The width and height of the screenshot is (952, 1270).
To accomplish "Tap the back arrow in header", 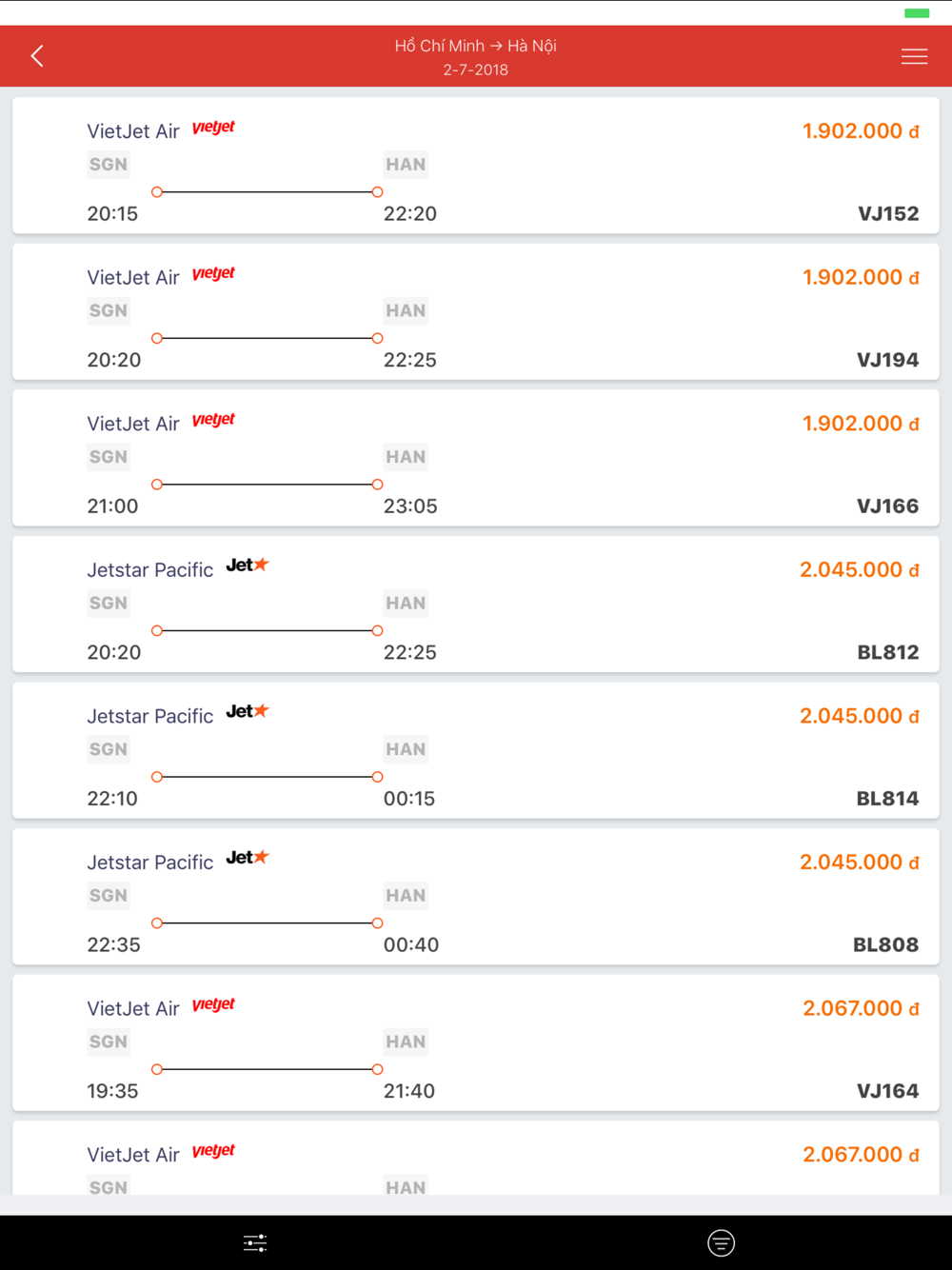I will 37,56.
